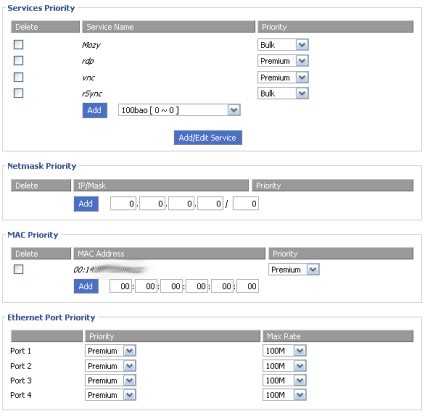Viewport: 425px width, 416px height.
Task: Click the netmask bits field after slash
Action: click(246, 203)
